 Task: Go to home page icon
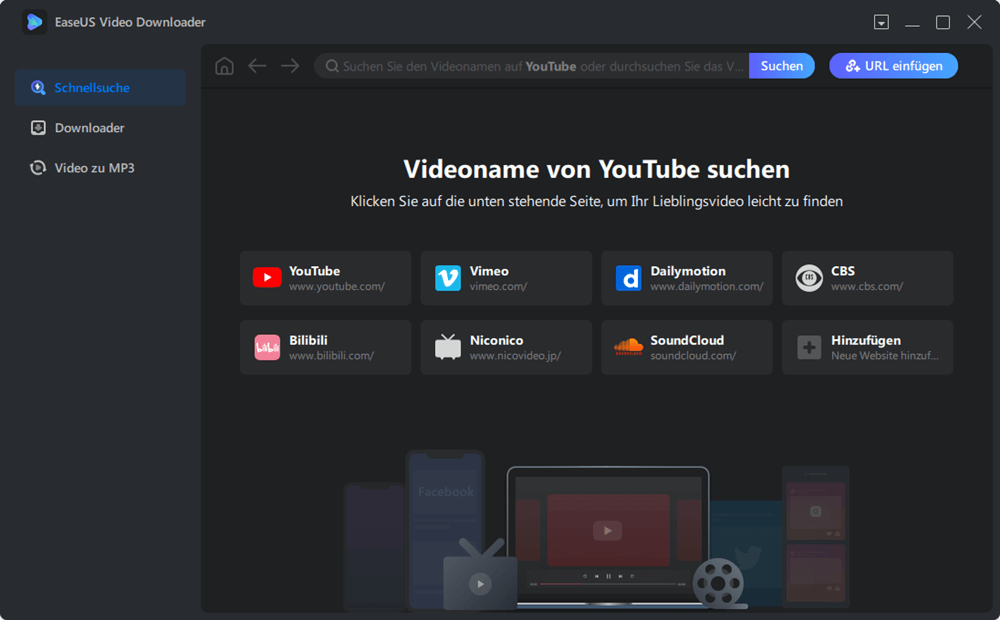(x=224, y=66)
